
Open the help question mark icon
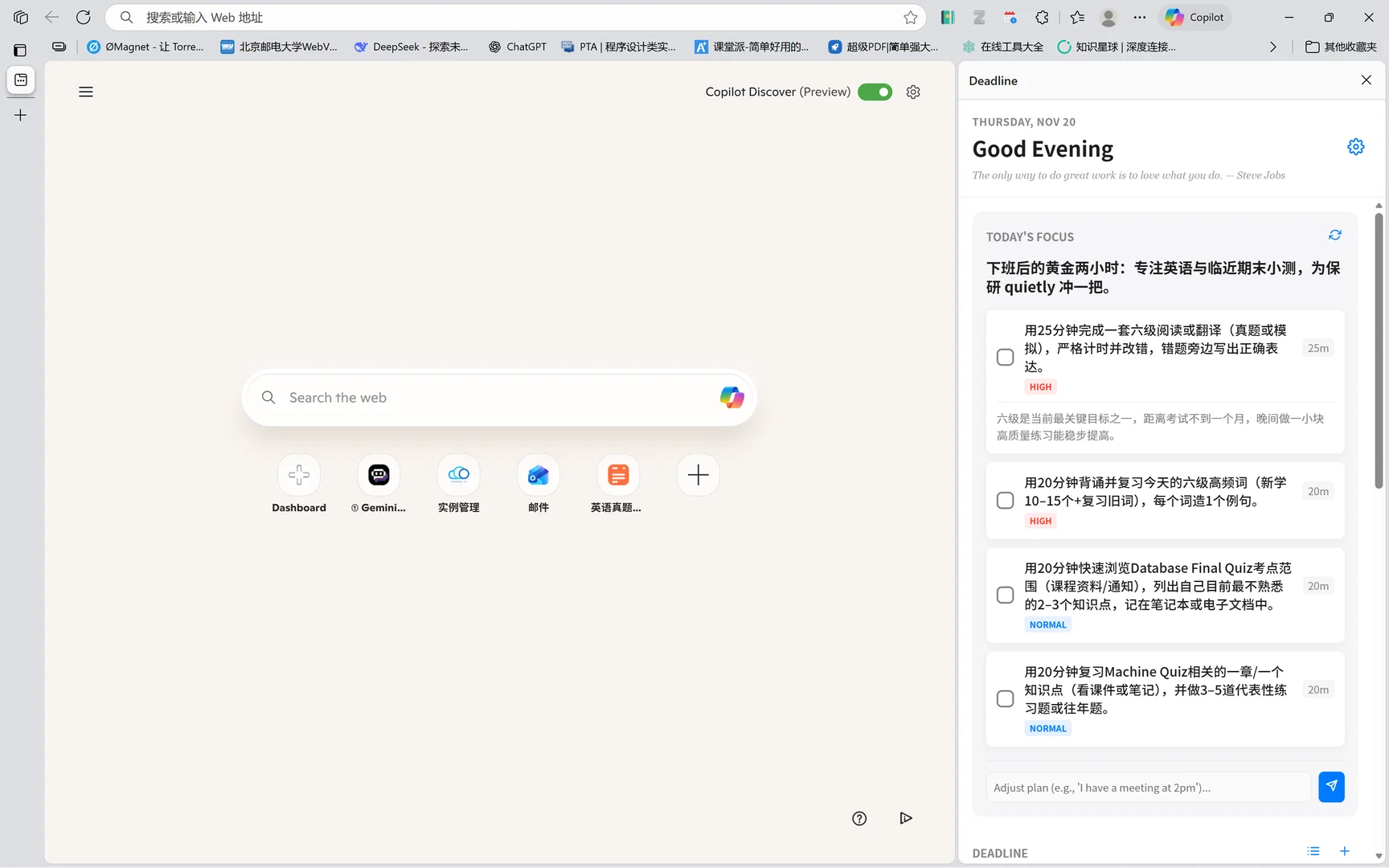coord(858,818)
